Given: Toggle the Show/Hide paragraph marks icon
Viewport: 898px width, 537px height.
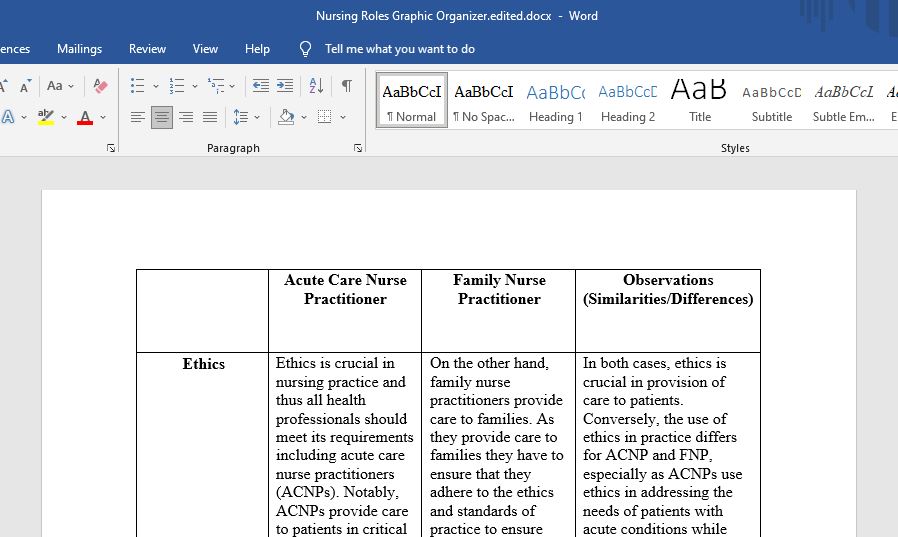Looking at the screenshot, I should (347, 86).
